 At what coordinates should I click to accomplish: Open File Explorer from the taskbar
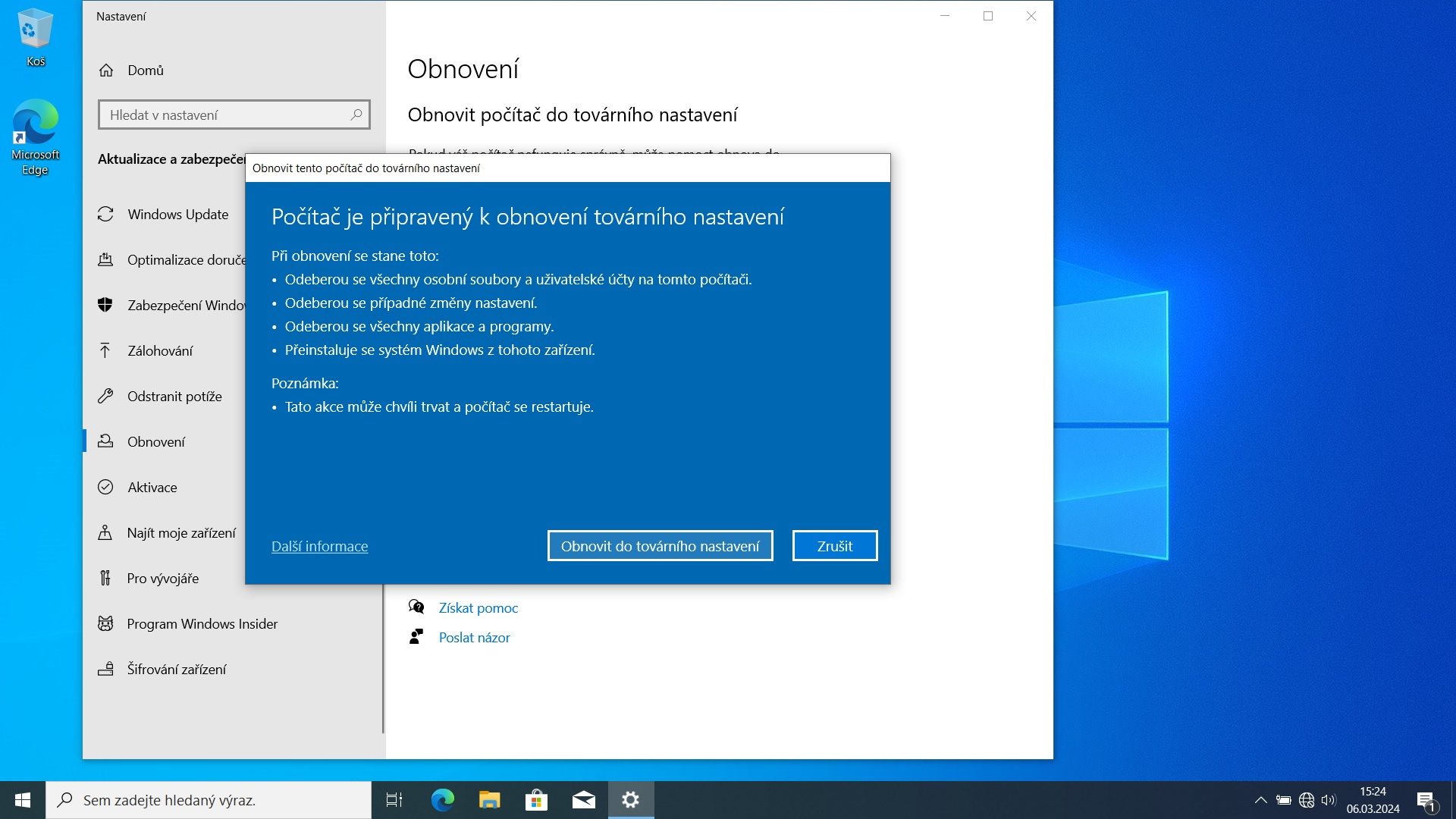coord(490,800)
